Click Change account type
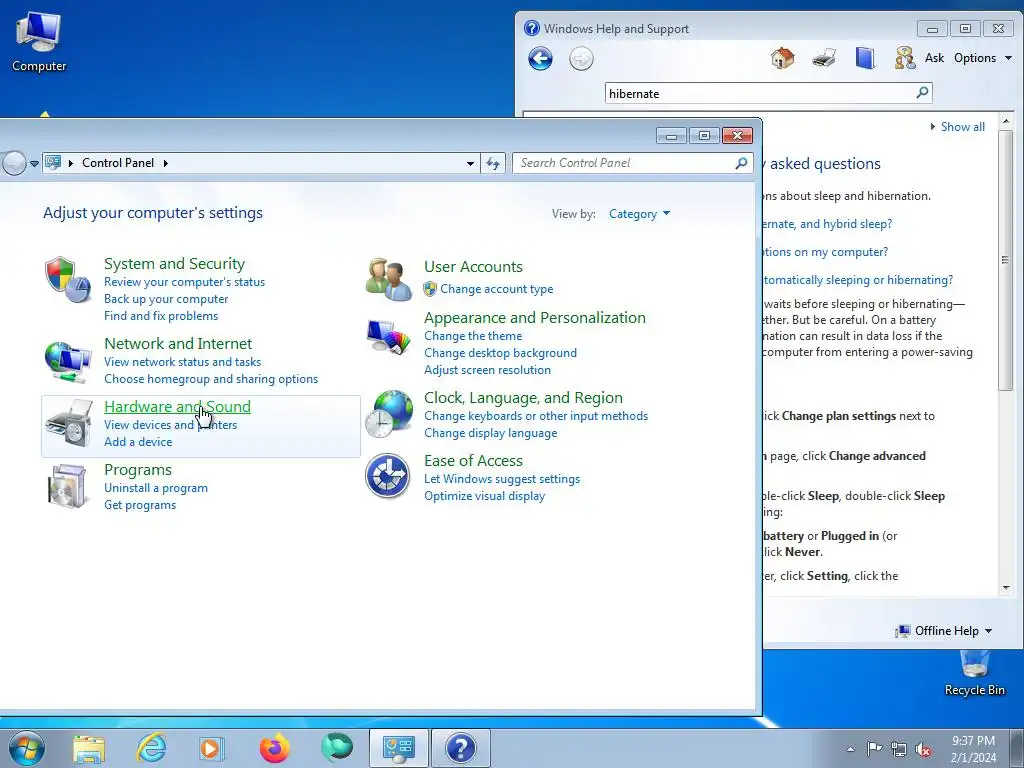Image resolution: width=1024 pixels, height=768 pixels. [x=496, y=289]
